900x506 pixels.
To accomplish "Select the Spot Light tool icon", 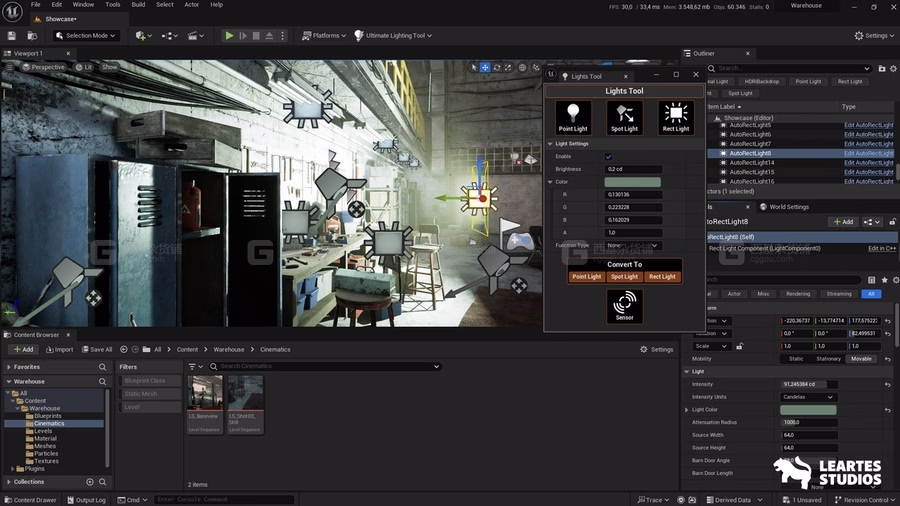I will coord(624,118).
